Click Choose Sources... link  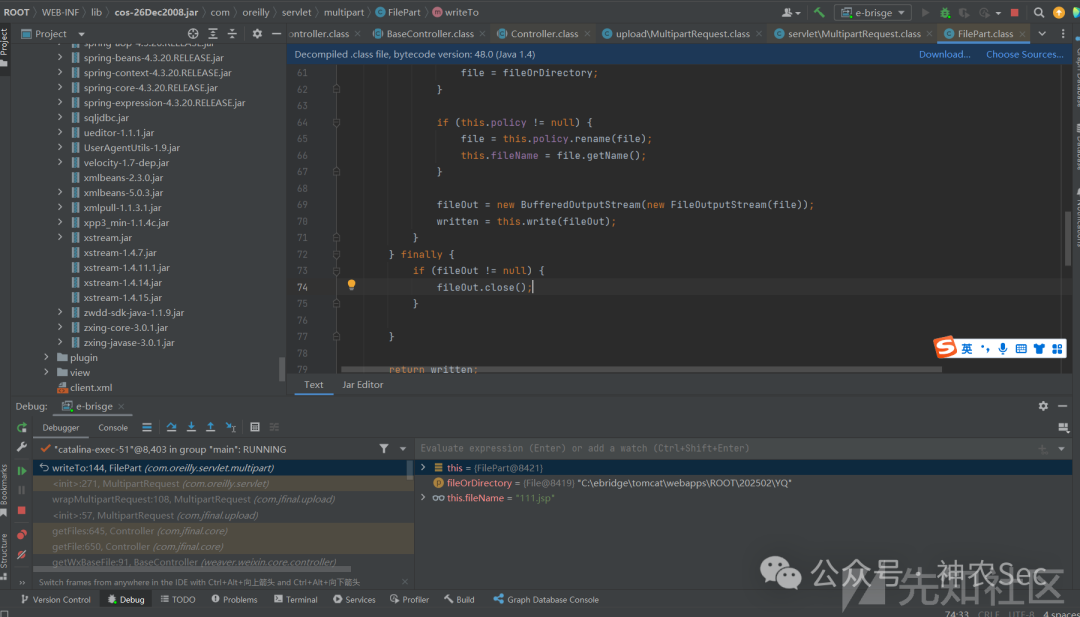pyautogui.click(x=1024, y=54)
